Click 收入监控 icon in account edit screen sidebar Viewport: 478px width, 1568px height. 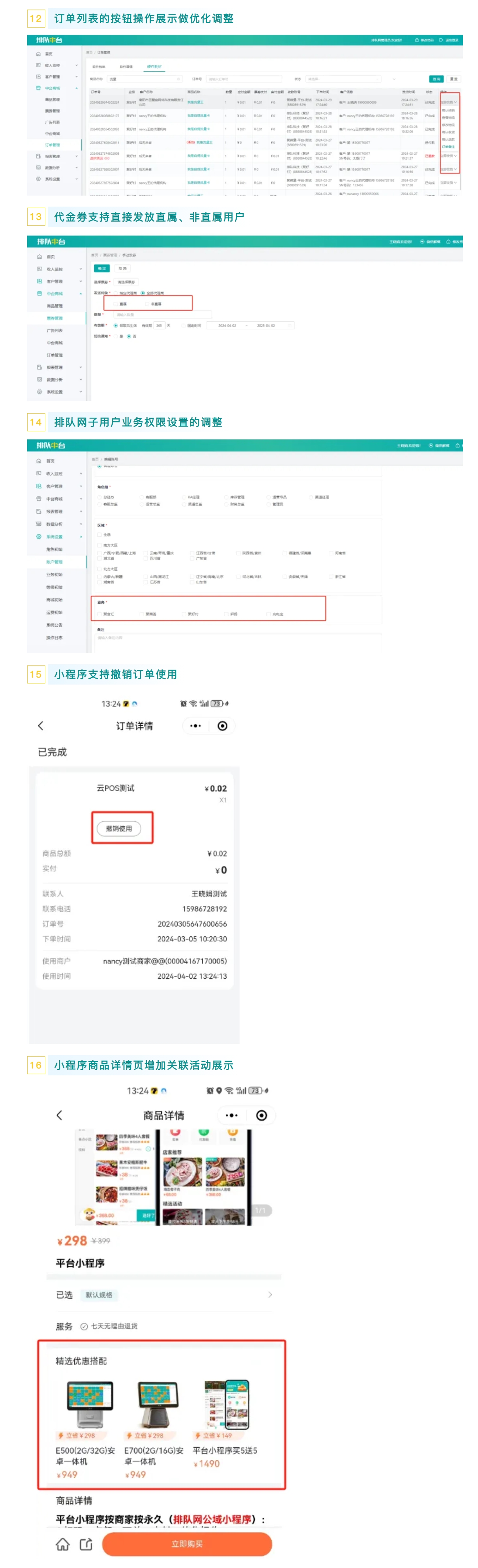(39, 474)
